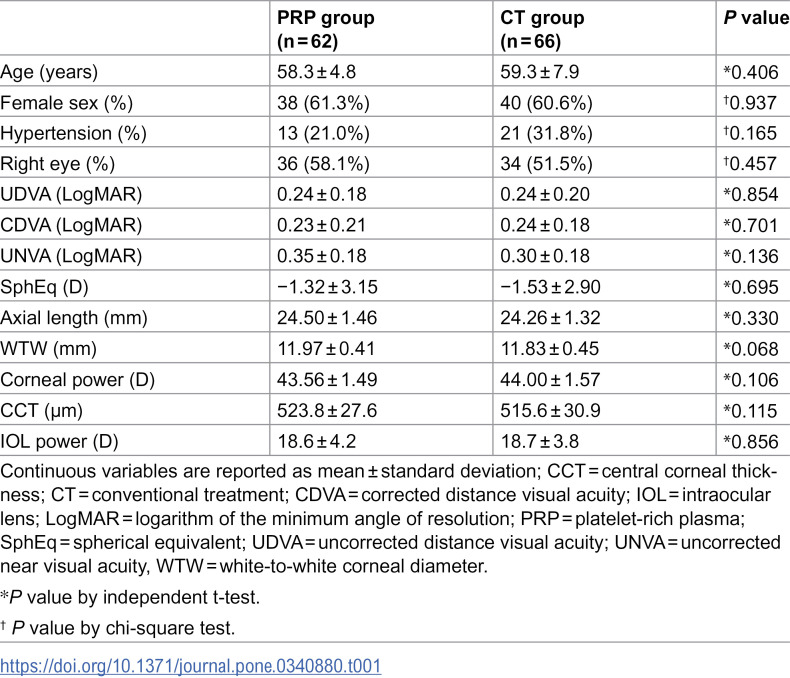This screenshot has height=678, width=790.
Task: Select the 0.068 WTW P value cell
Action: point(751,349)
